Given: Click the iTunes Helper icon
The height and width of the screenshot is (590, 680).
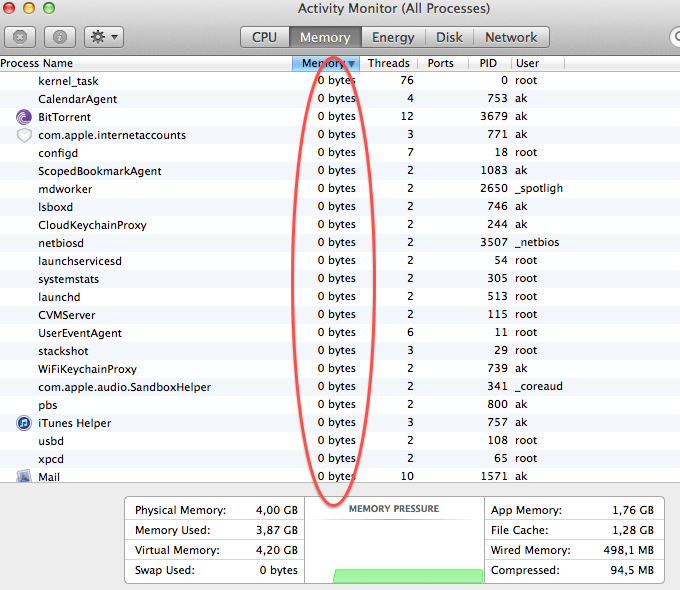Looking at the screenshot, I should pyautogui.click(x=24, y=423).
